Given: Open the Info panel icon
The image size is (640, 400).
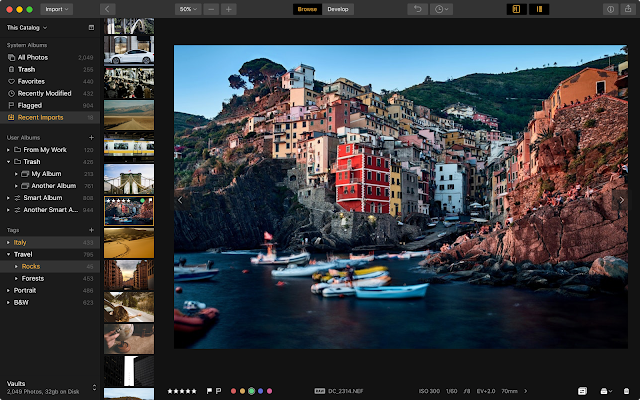Looking at the screenshot, I should pos(611,9).
